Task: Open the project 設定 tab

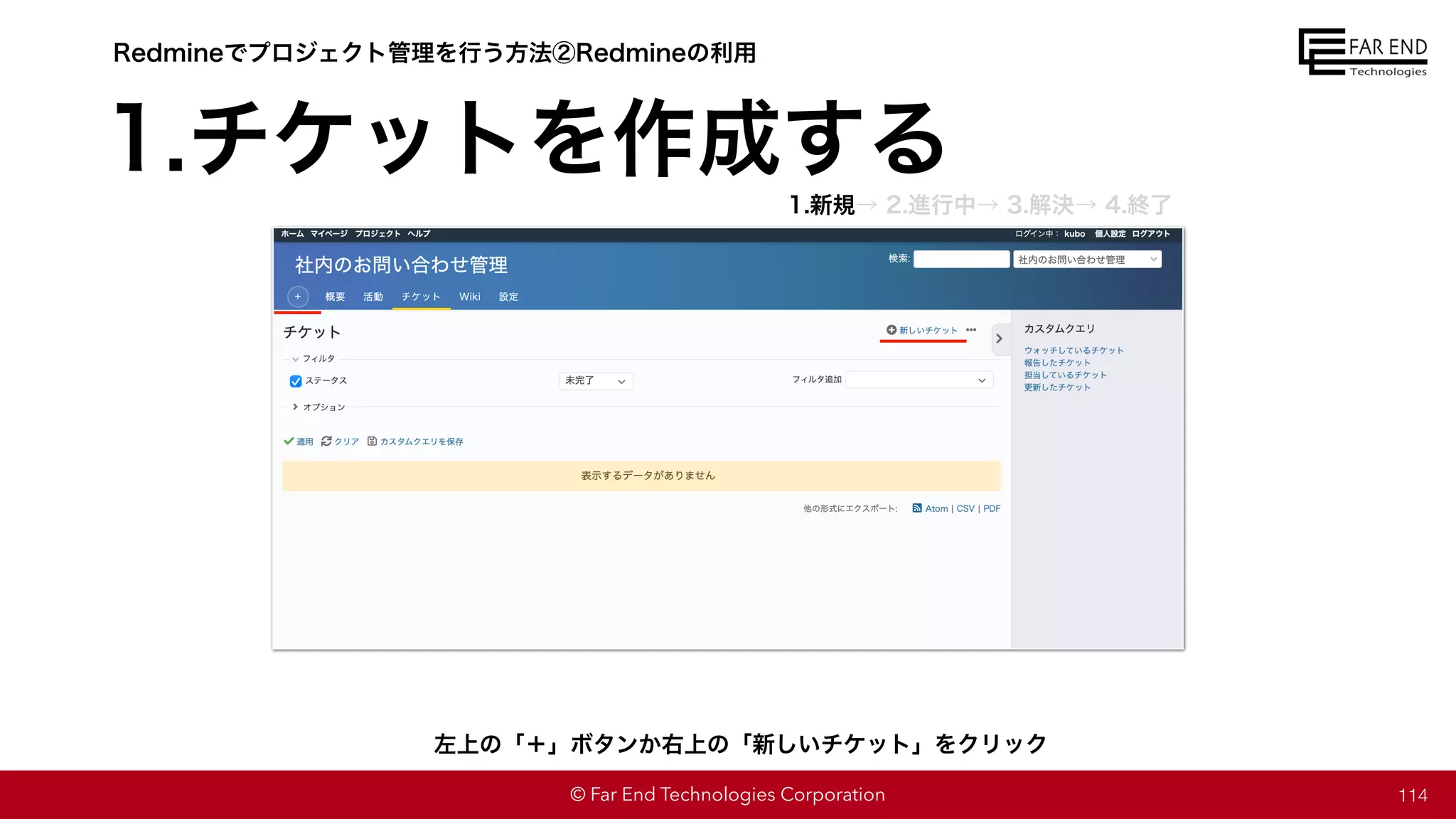Action: click(508, 296)
